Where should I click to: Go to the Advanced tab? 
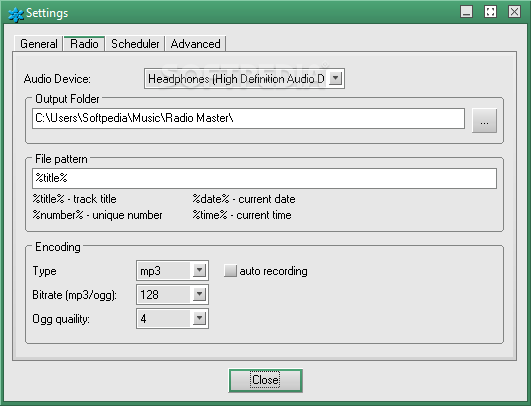[x=195, y=44]
